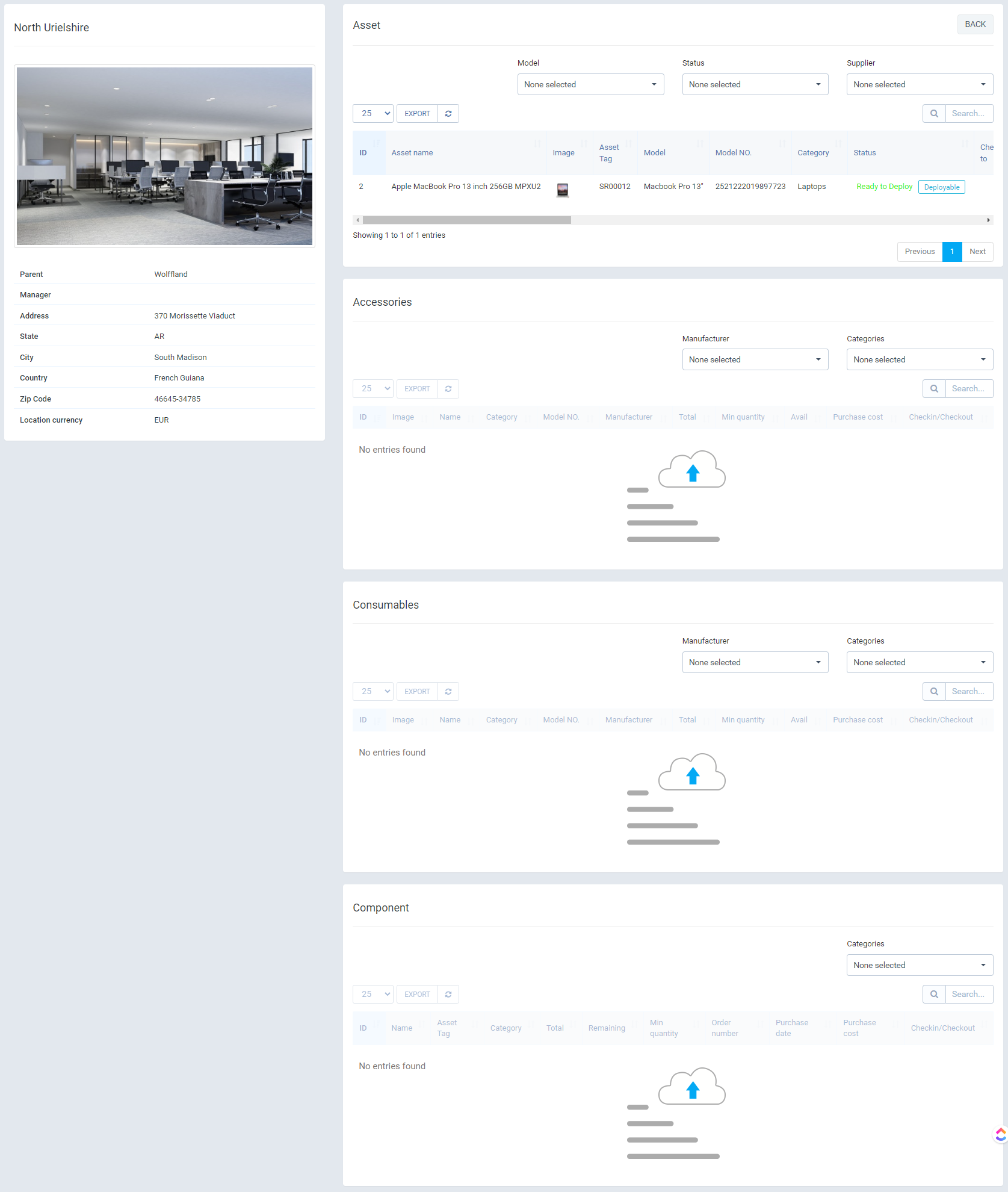Click left arrow of Asset horizontal scrollbar

coord(357,220)
